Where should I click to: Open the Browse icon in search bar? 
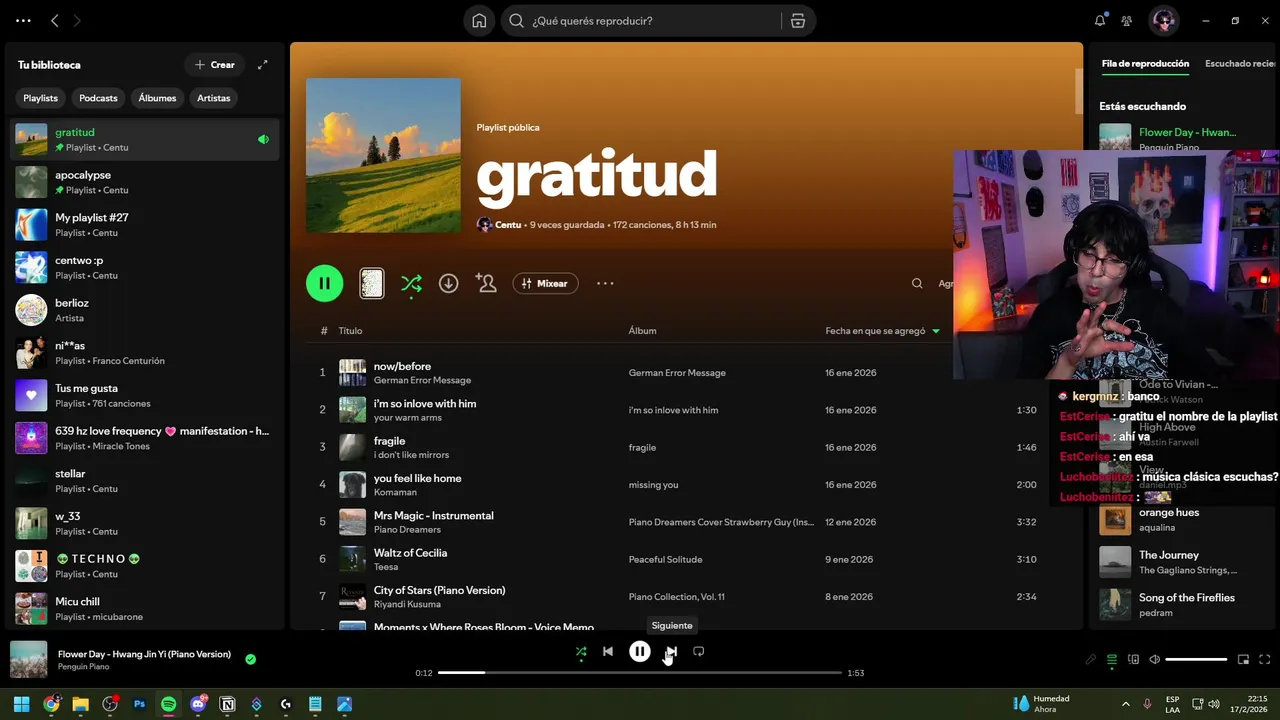click(797, 21)
